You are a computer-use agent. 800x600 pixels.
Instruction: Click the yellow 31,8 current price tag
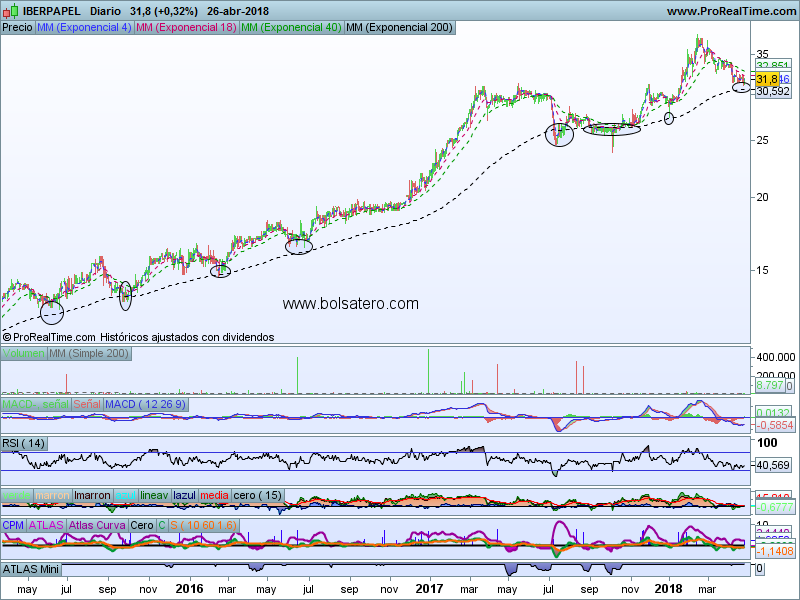pos(767,79)
